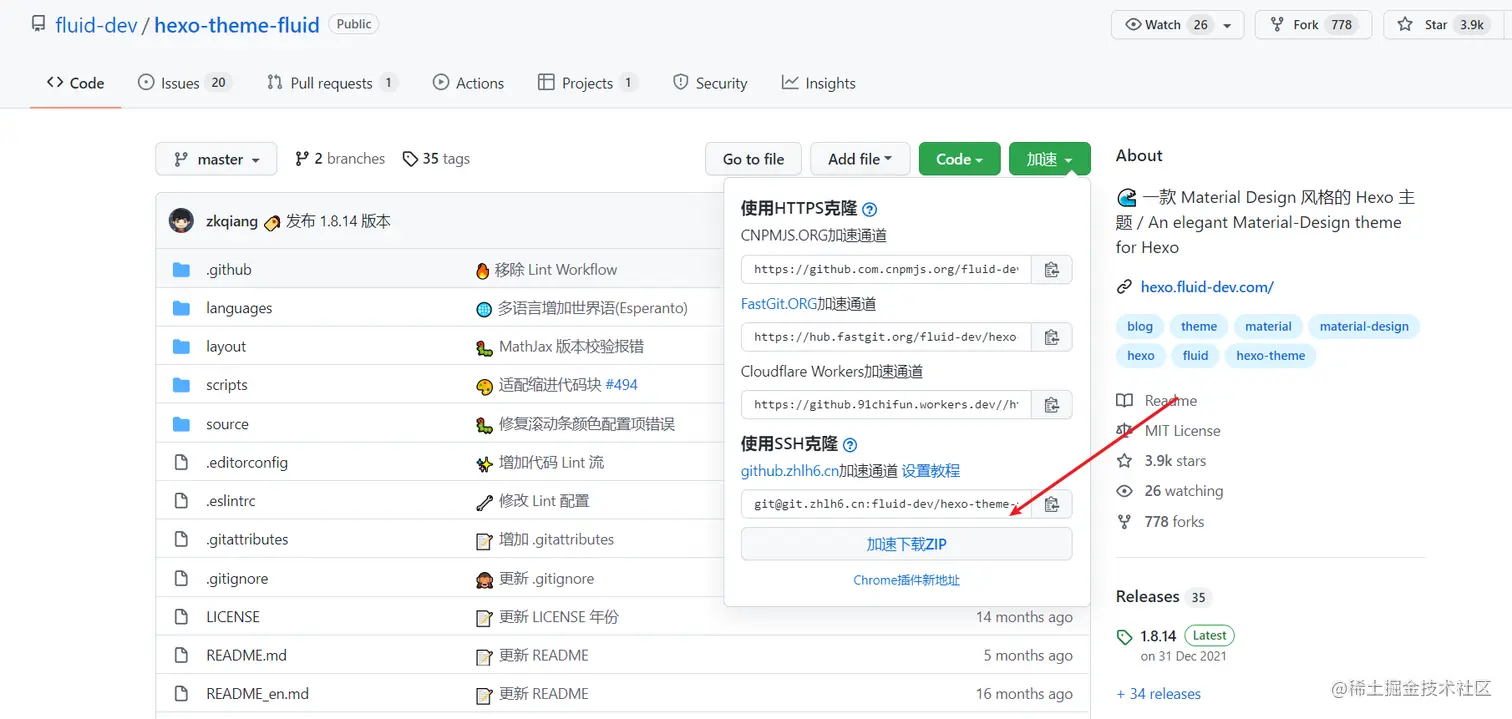Open the Watch dropdown
The image size is (1512, 719).
pyautogui.click(x=1177, y=25)
